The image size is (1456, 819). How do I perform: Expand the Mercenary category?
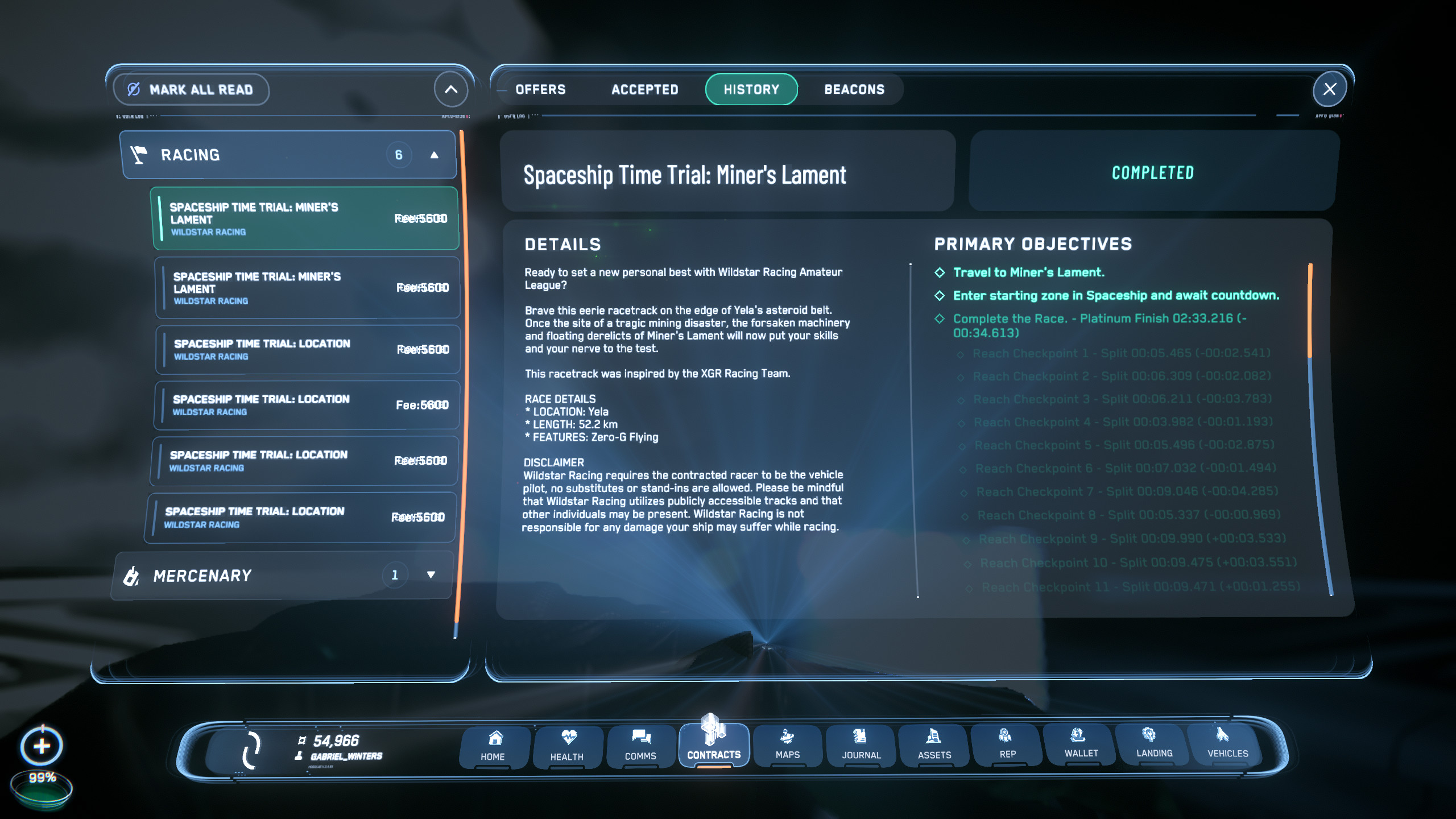coord(431,575)
